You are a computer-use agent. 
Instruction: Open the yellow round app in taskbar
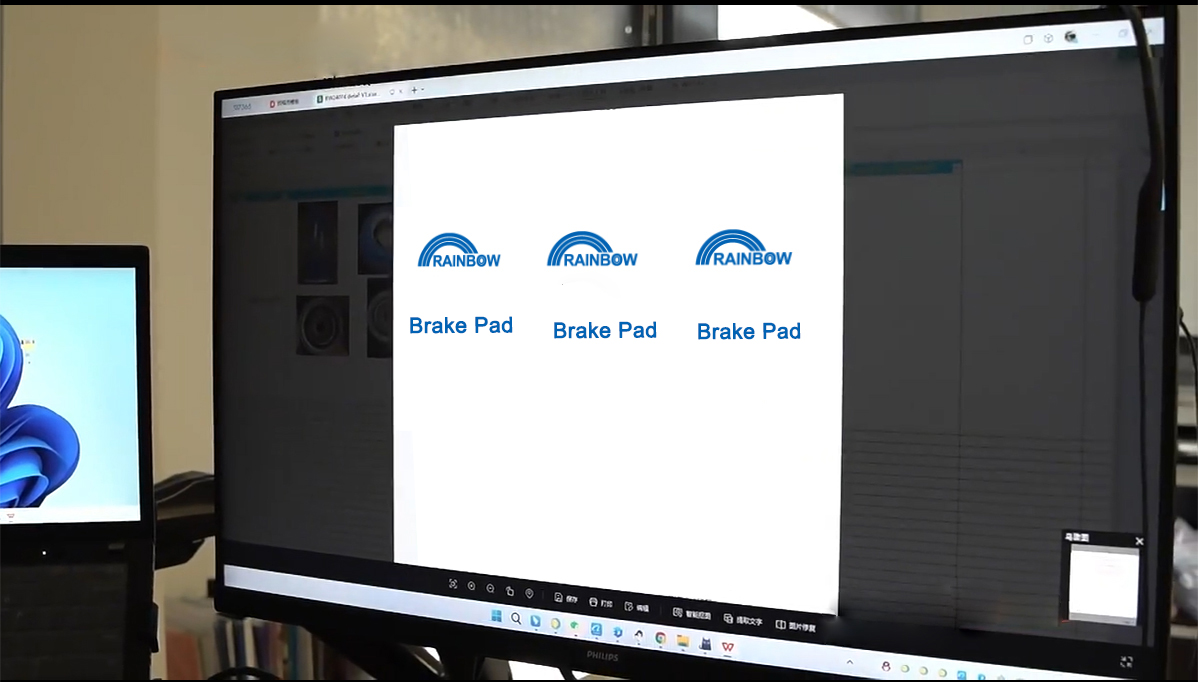click(x=555, y=624)
